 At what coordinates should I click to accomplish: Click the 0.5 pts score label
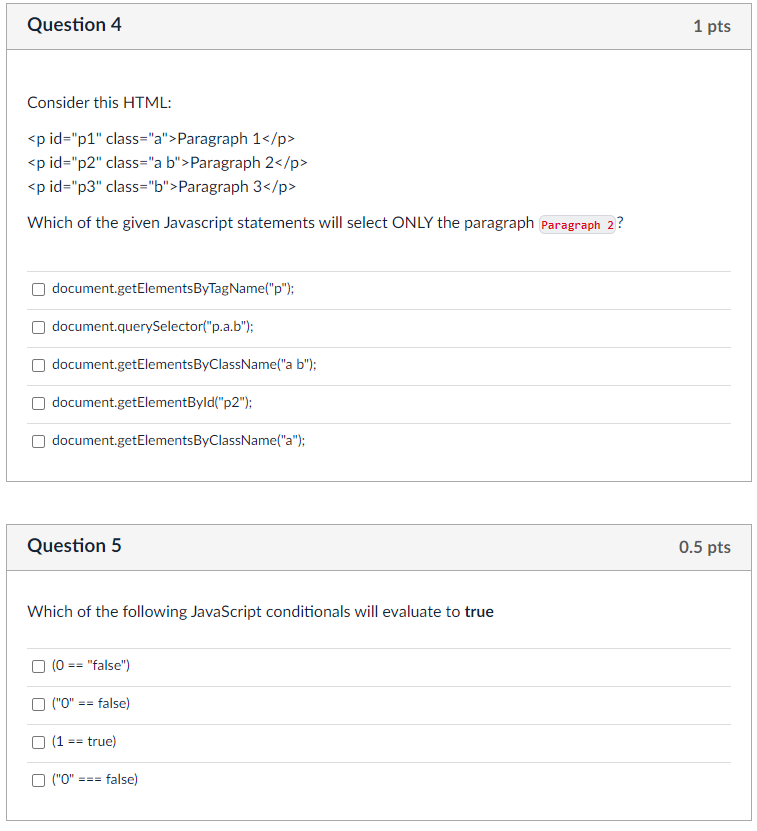click(705, 547)
